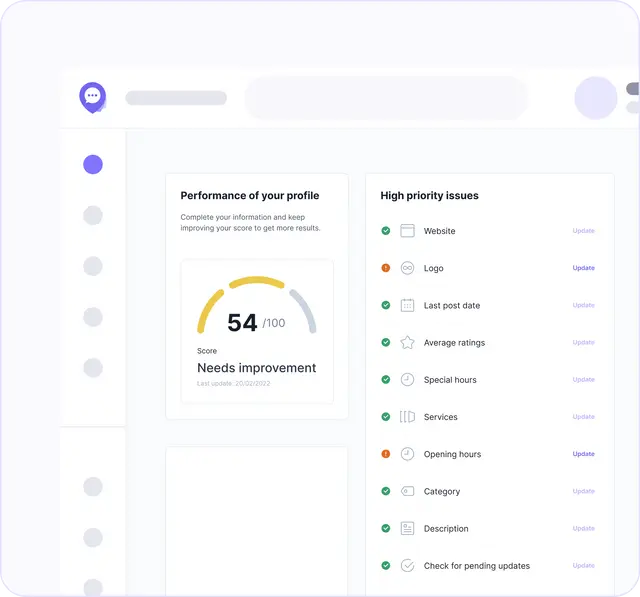The width and height of the screenshot is (640, 597).
Task: Open the Update link for Services
Action: (x=584, y=417)
